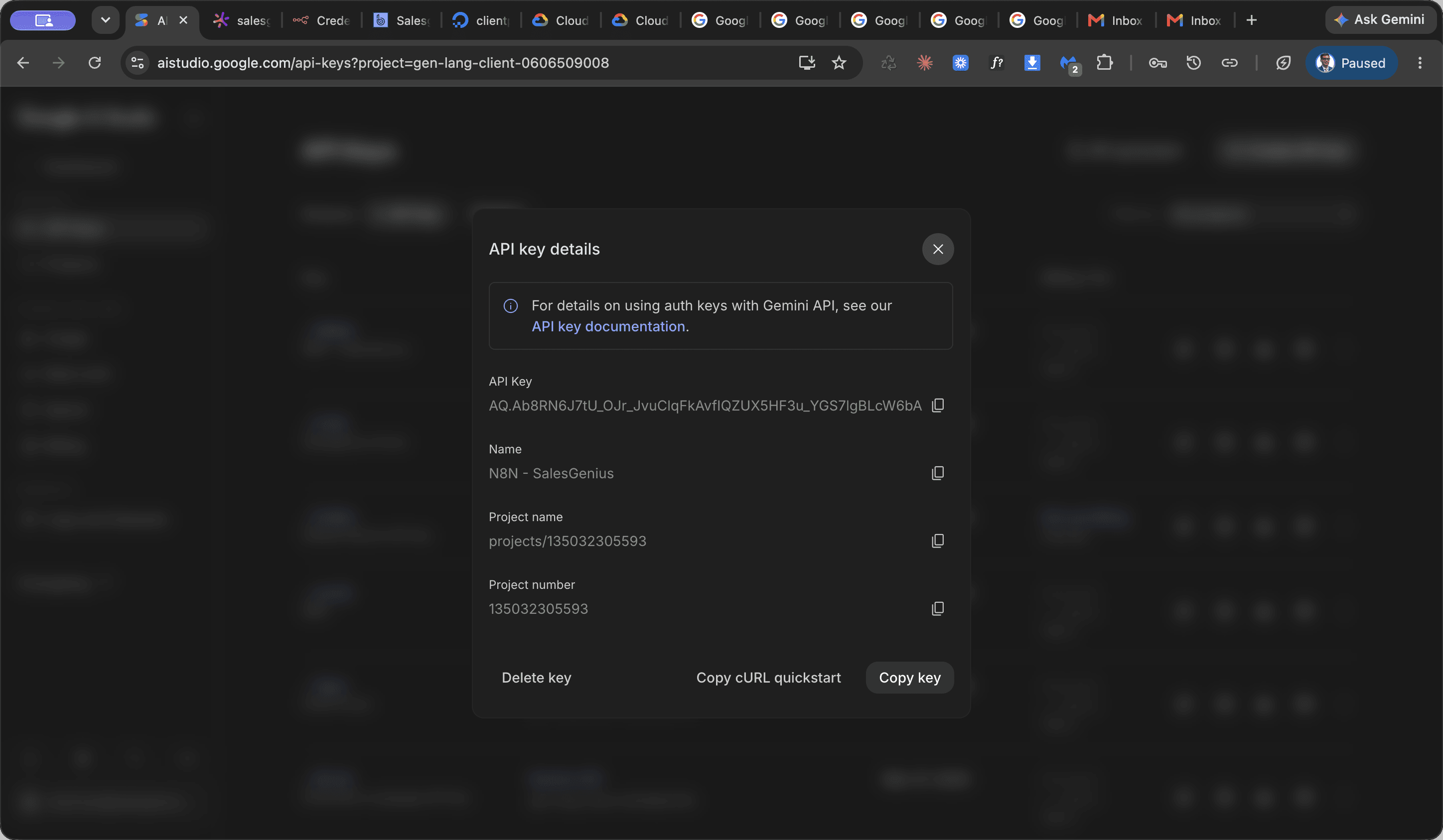Install app icon in address bar
Screen dimensions: 1443x840
point(807,63)
